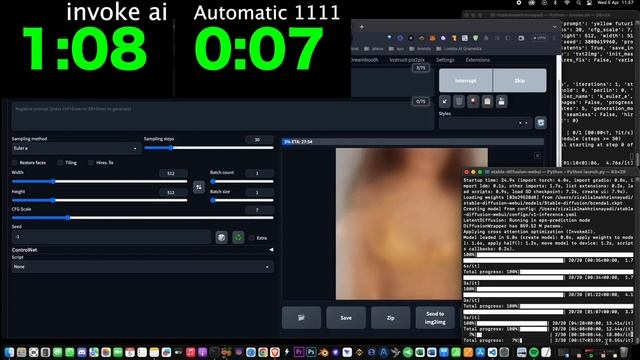
Task: Click the Send to img2img button
Action: point(435,318)
